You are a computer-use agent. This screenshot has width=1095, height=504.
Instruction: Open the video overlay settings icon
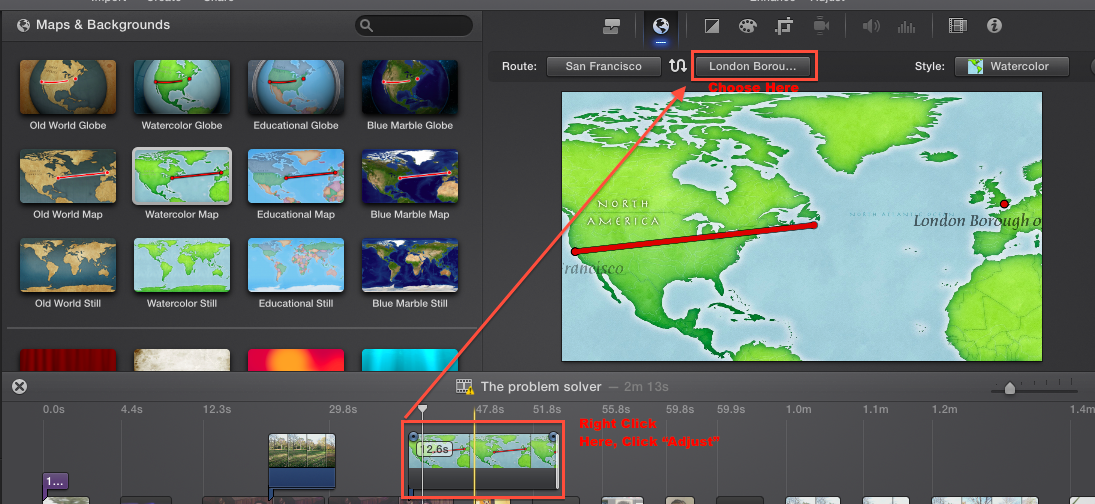pyautogui.click(x=611, y=27)
